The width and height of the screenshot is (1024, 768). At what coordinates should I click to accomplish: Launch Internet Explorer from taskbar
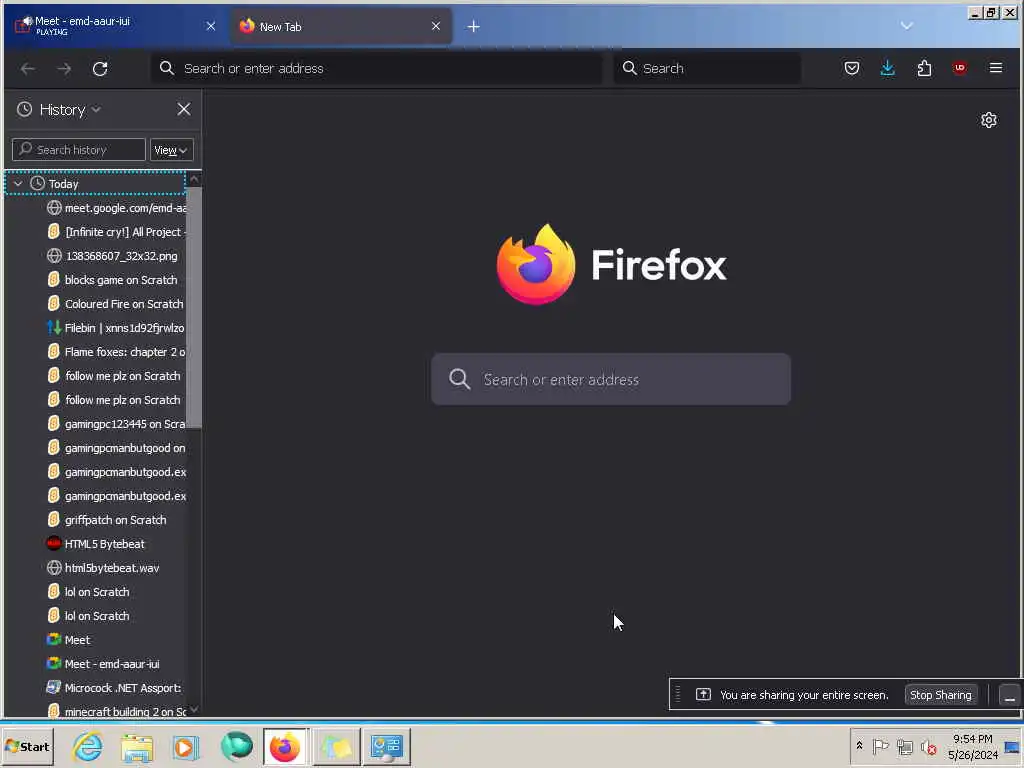(x=88, y=746)
